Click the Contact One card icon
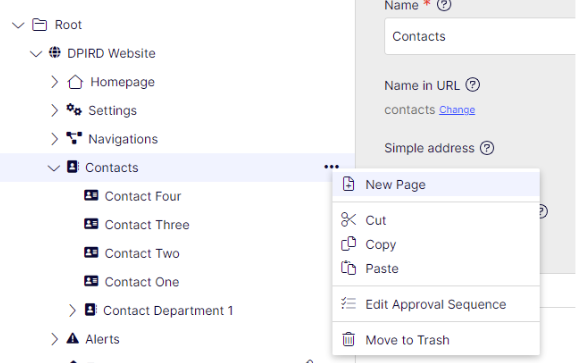This screenshot has width=577, height=363. (91, 281)
